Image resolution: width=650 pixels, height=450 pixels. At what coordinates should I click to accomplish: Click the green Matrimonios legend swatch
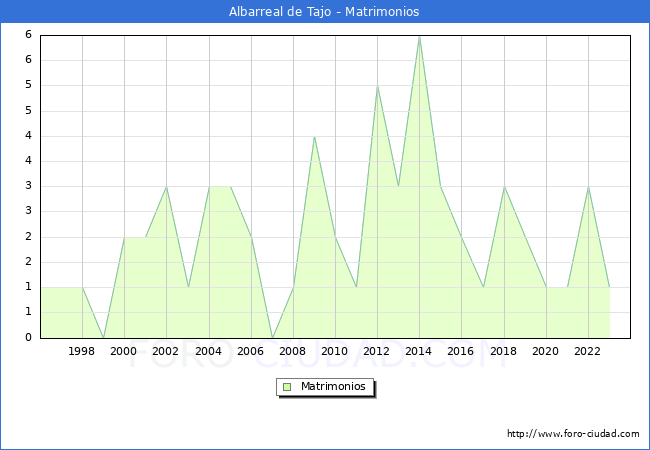287,387
